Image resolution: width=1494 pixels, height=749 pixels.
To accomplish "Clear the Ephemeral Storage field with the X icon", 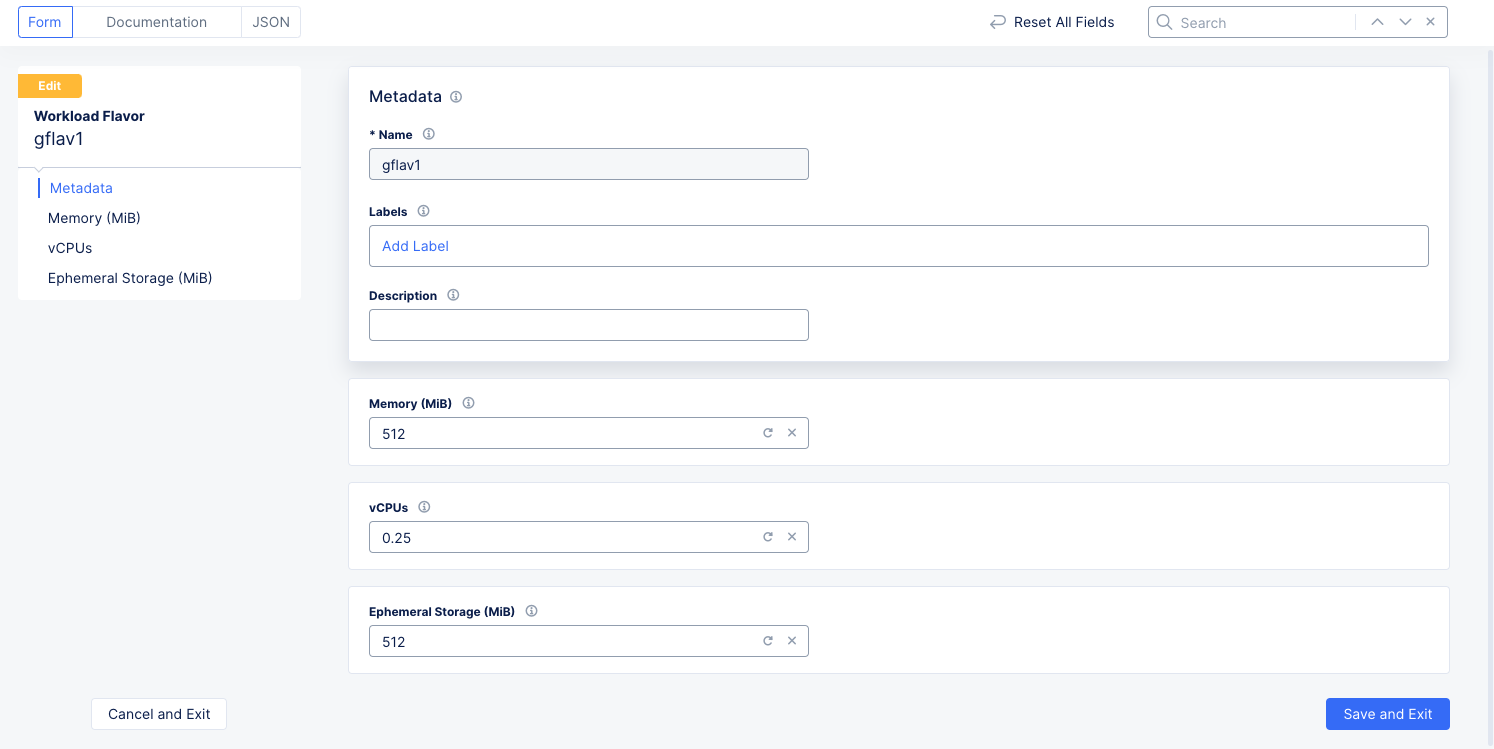I will click(x=792, y=641).
